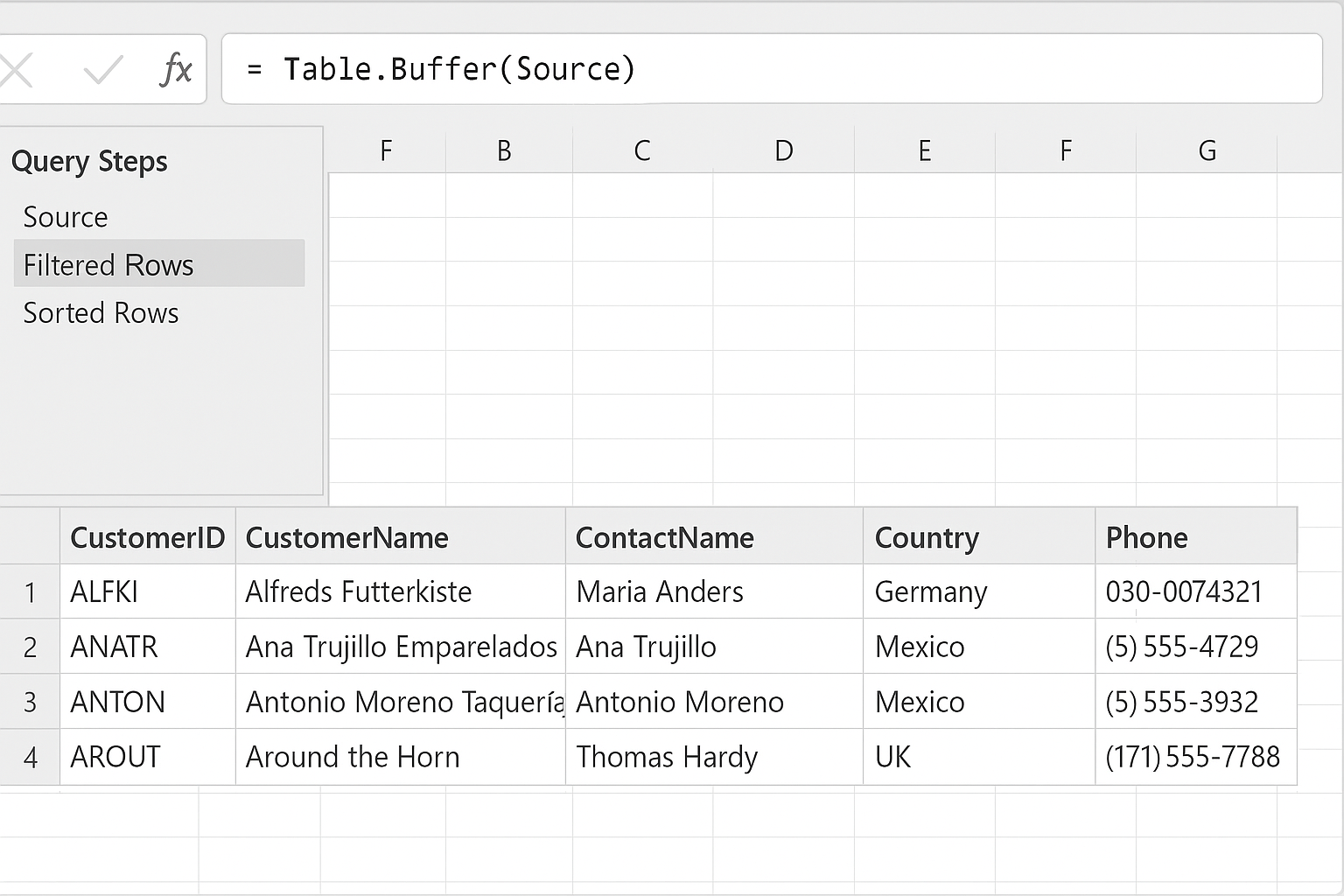This screenshot has width=1344, height=896.
Task: Select the ALFKI cell
Action: [147, 592]
